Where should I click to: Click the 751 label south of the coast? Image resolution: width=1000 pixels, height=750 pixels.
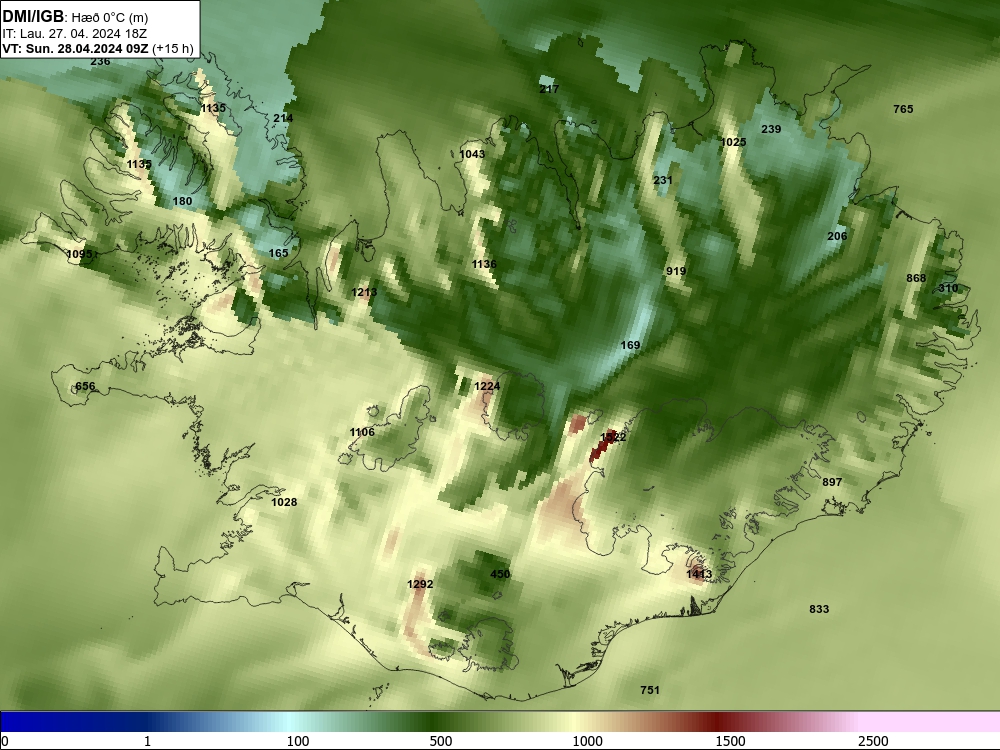(x=650, y=690)
